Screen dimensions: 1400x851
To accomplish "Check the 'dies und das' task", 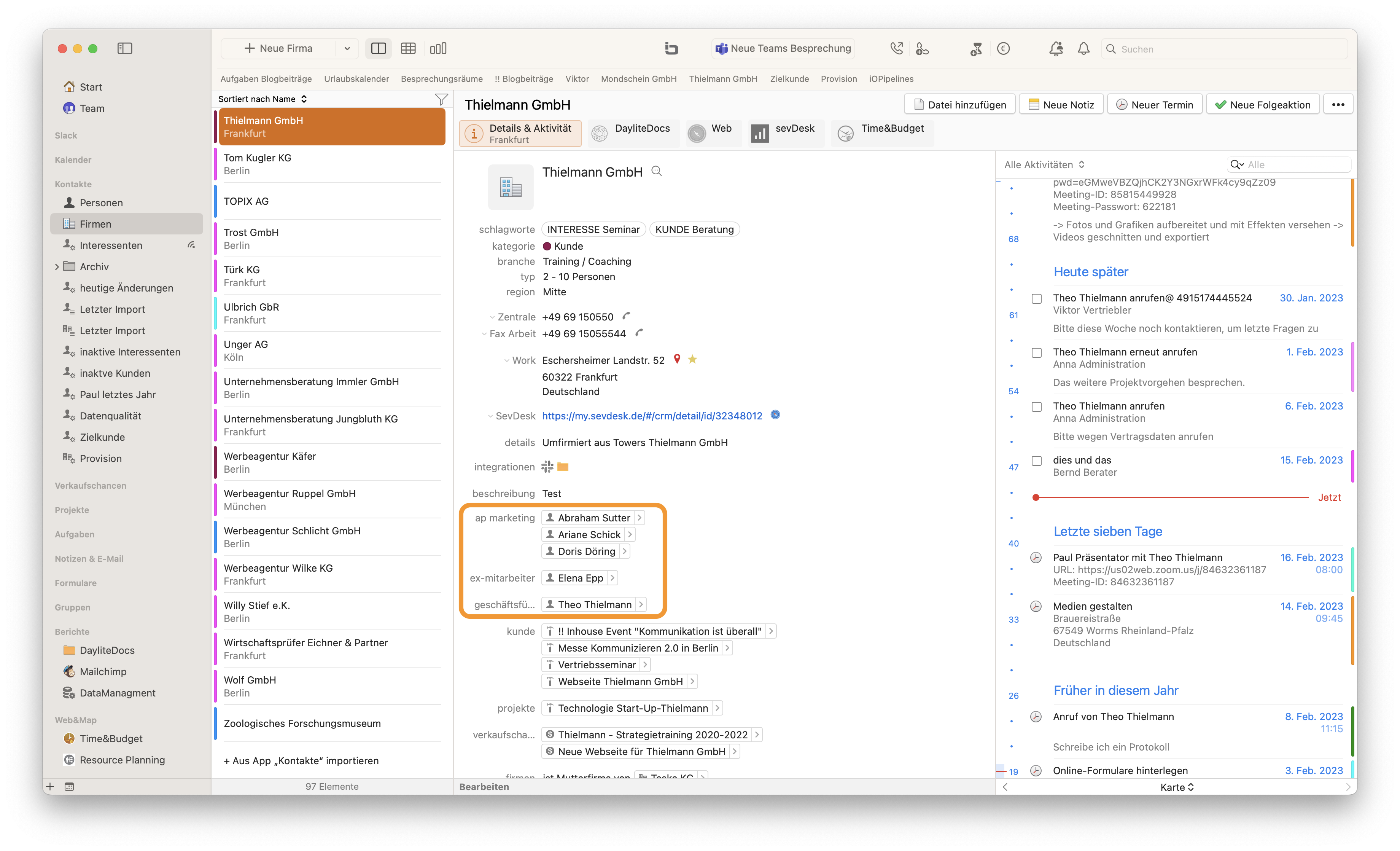I will point(1036,461).
